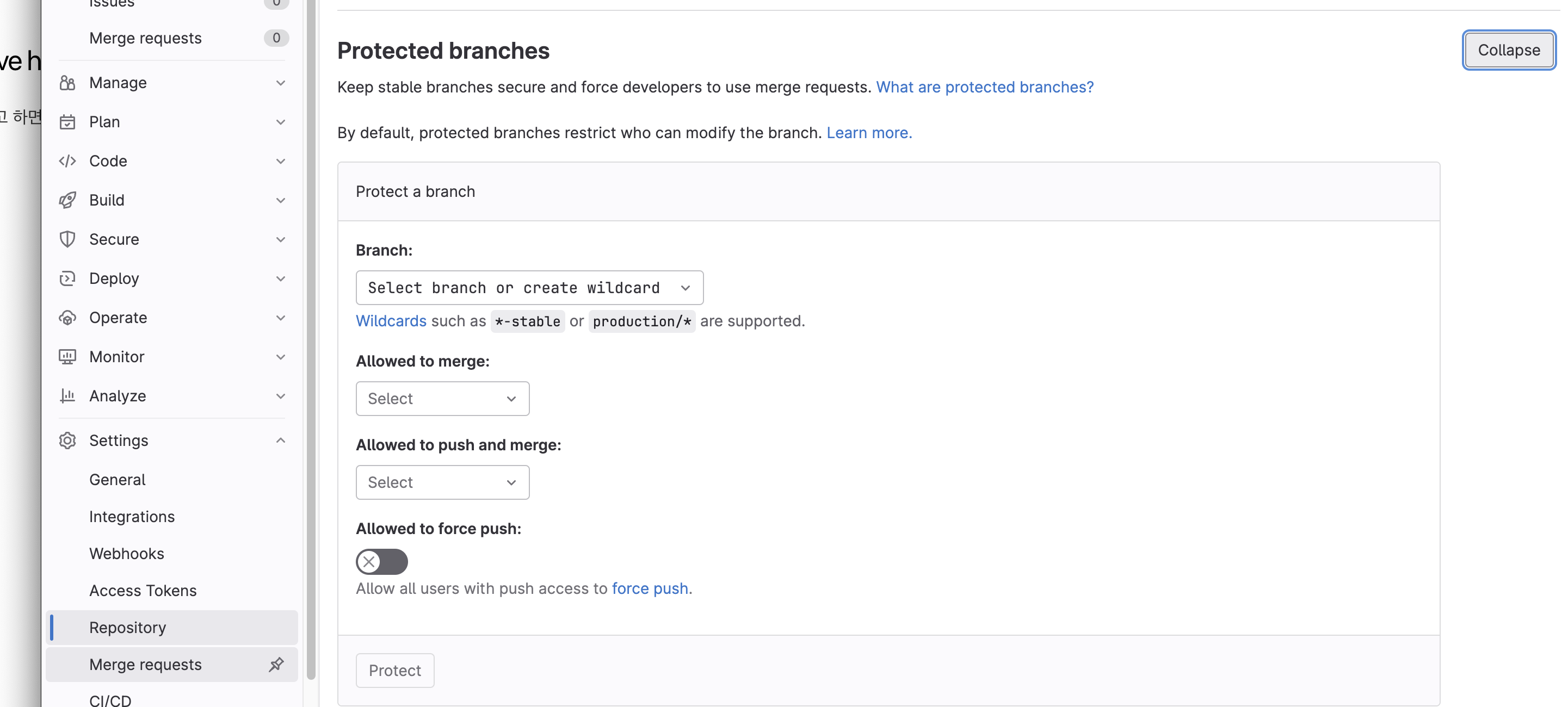
Task: Click the Plan calendar icon
Action: [67, 122]
